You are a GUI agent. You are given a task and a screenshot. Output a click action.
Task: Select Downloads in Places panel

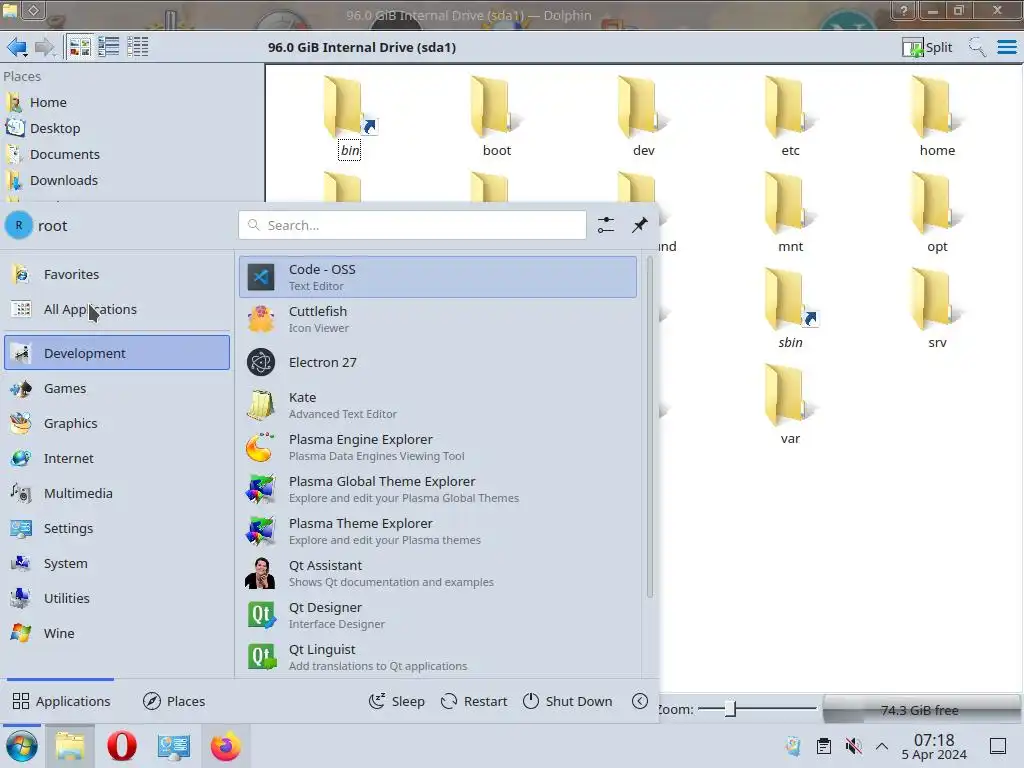click(63, 181)
